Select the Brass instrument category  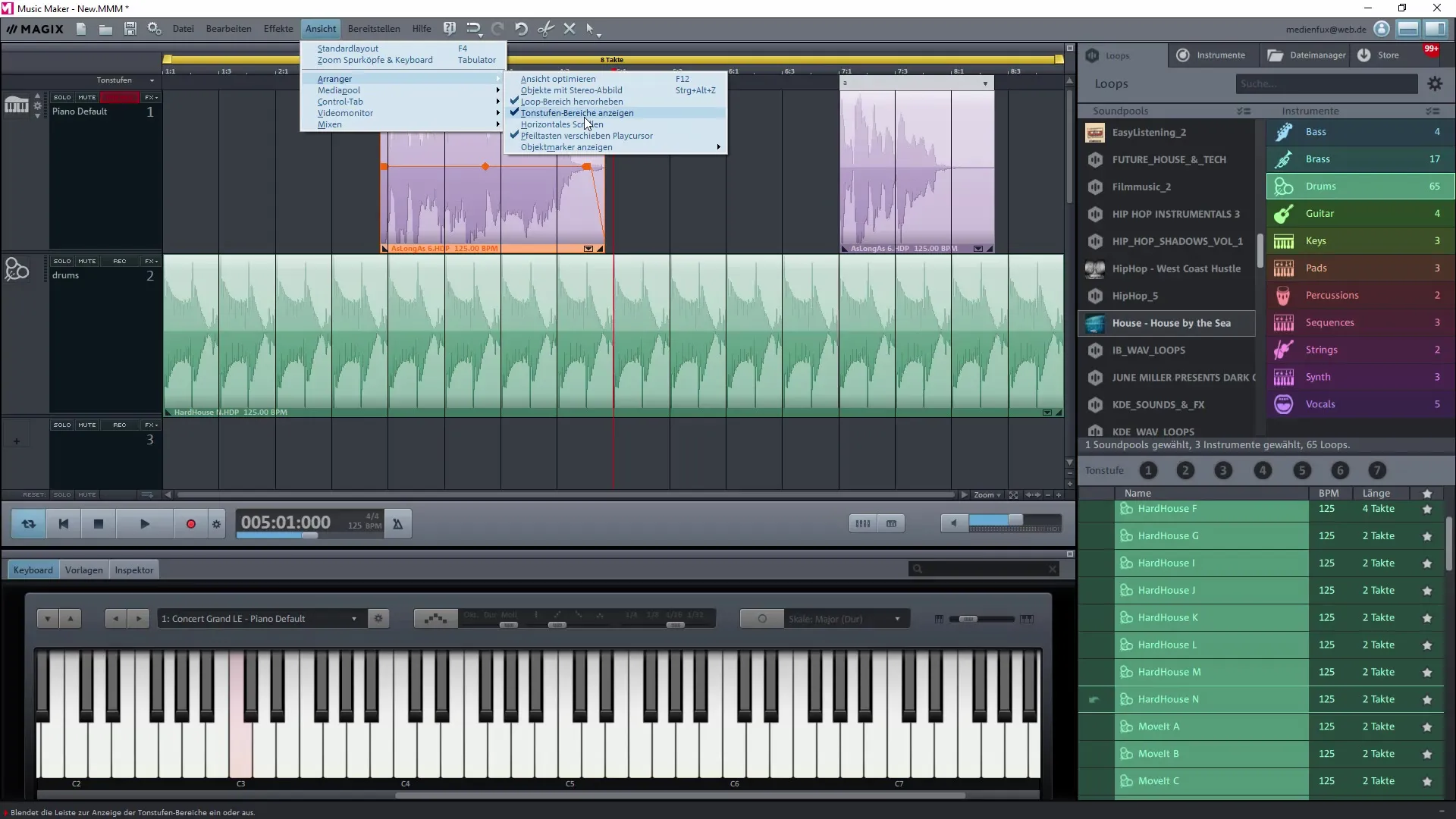(x=1360, y=159)
